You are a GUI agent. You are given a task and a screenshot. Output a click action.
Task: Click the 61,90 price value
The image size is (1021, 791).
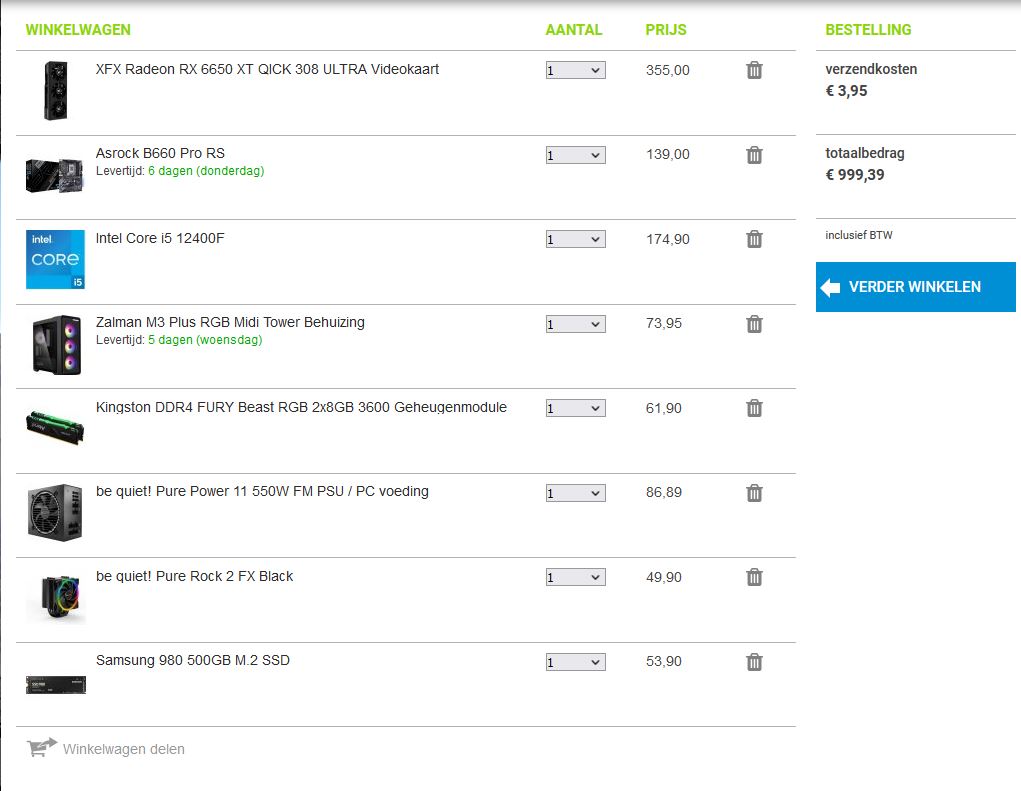click(664, 408)
